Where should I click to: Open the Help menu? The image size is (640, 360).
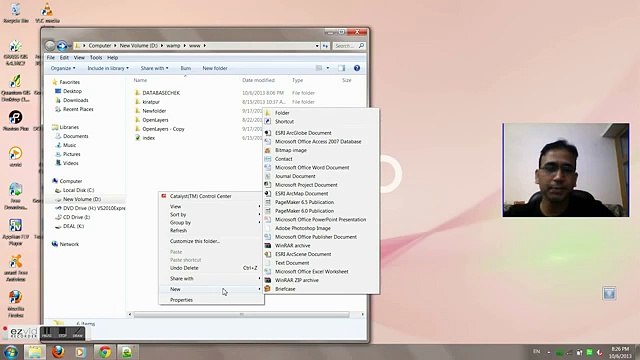pos(113,58)
